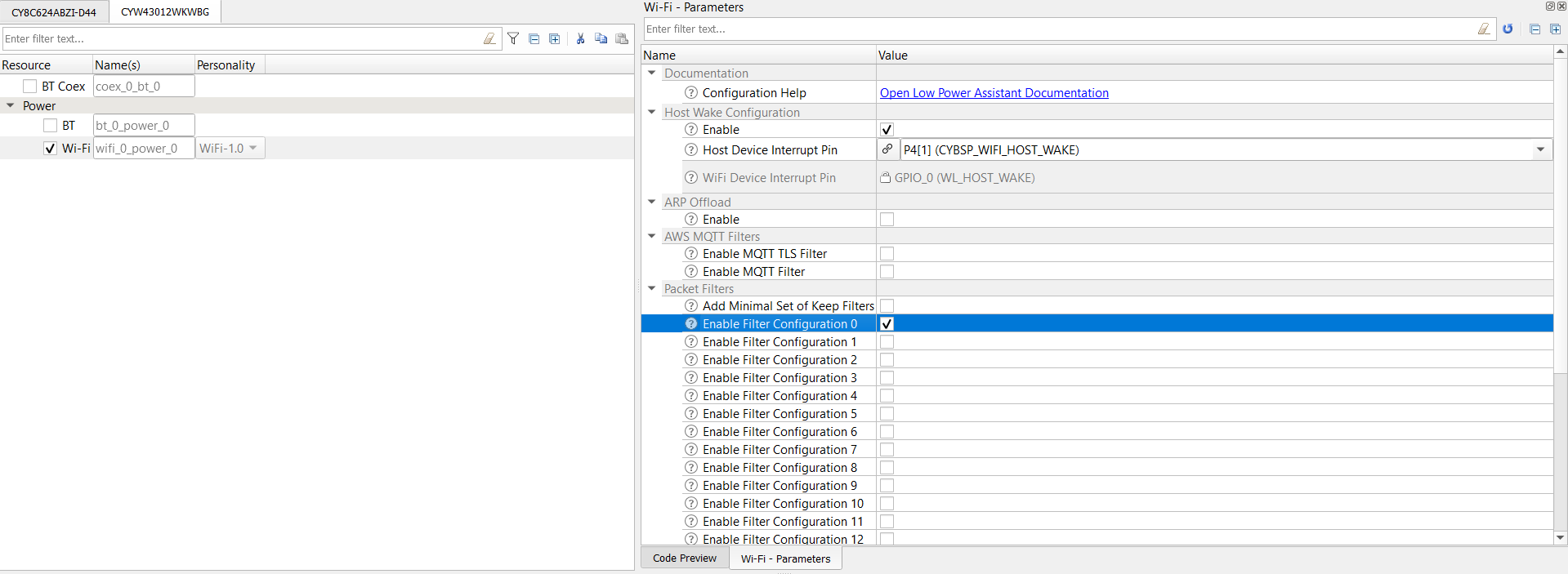
Task: Click the parameters scrollbar up arrow
Action: click(1561, 52)
